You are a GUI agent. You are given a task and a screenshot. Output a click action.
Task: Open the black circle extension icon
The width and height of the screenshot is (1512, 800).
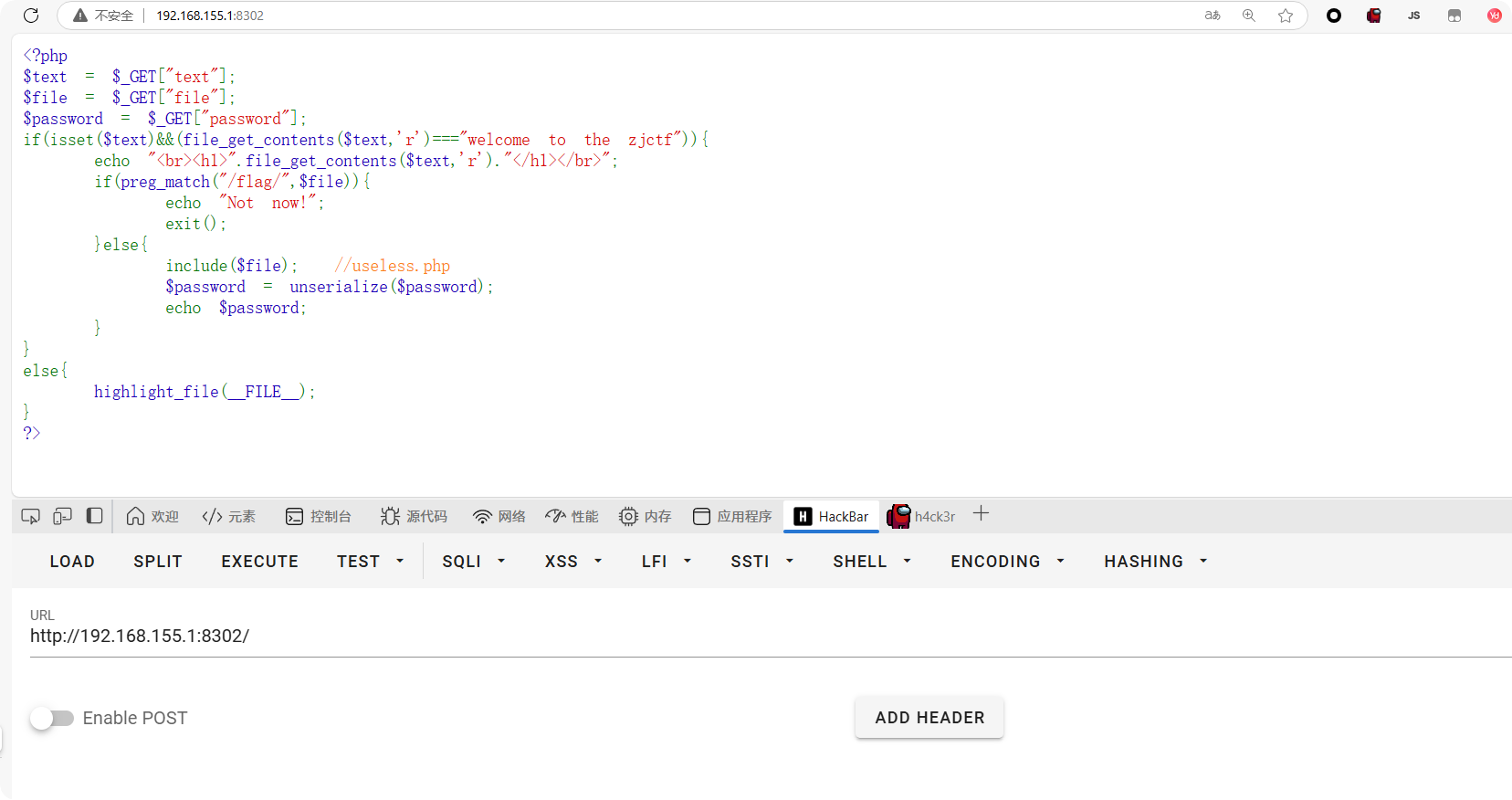pyautogui.click(x=1334, y=16)
